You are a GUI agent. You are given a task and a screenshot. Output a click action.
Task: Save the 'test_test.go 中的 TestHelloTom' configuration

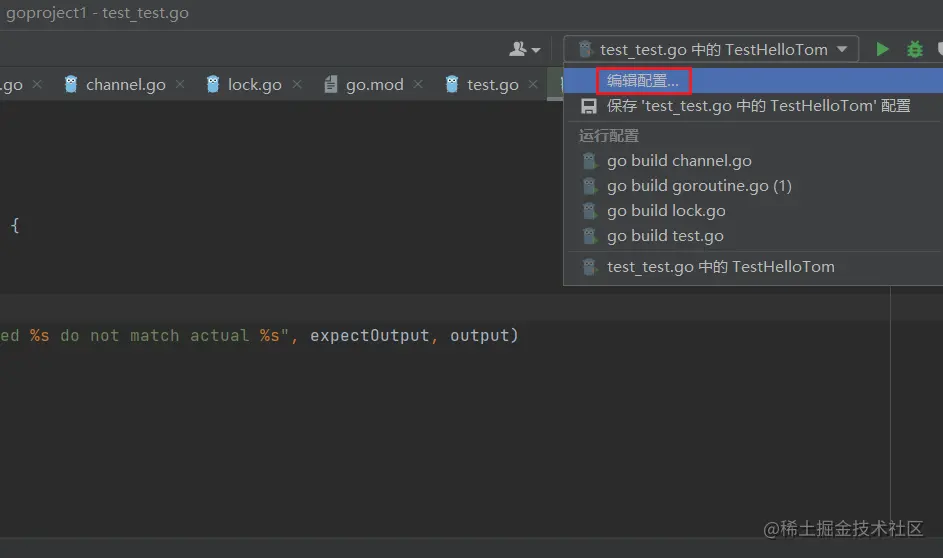(753, 106)
